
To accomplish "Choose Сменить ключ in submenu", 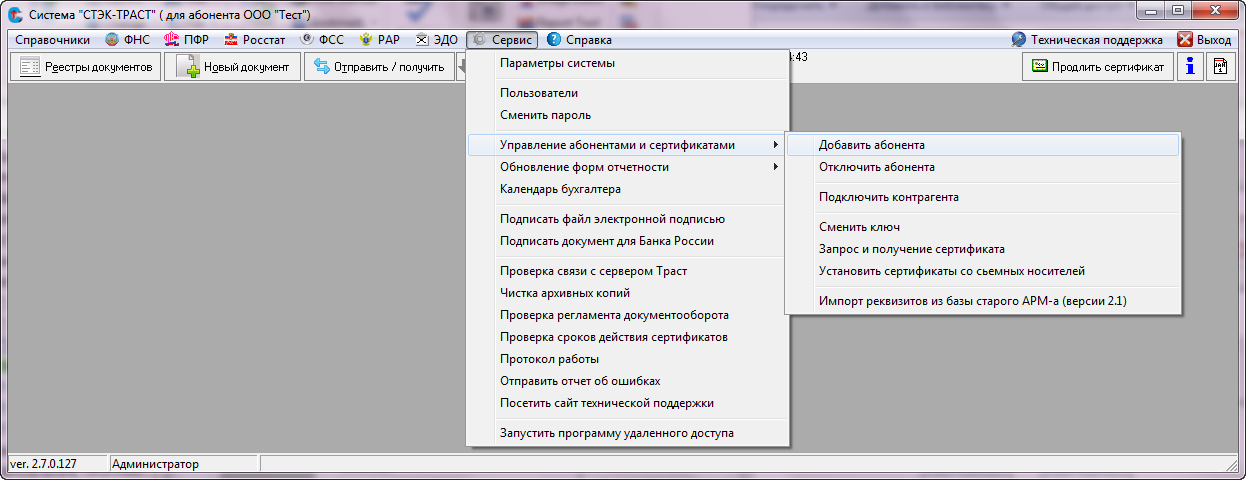I will (983, 227).
